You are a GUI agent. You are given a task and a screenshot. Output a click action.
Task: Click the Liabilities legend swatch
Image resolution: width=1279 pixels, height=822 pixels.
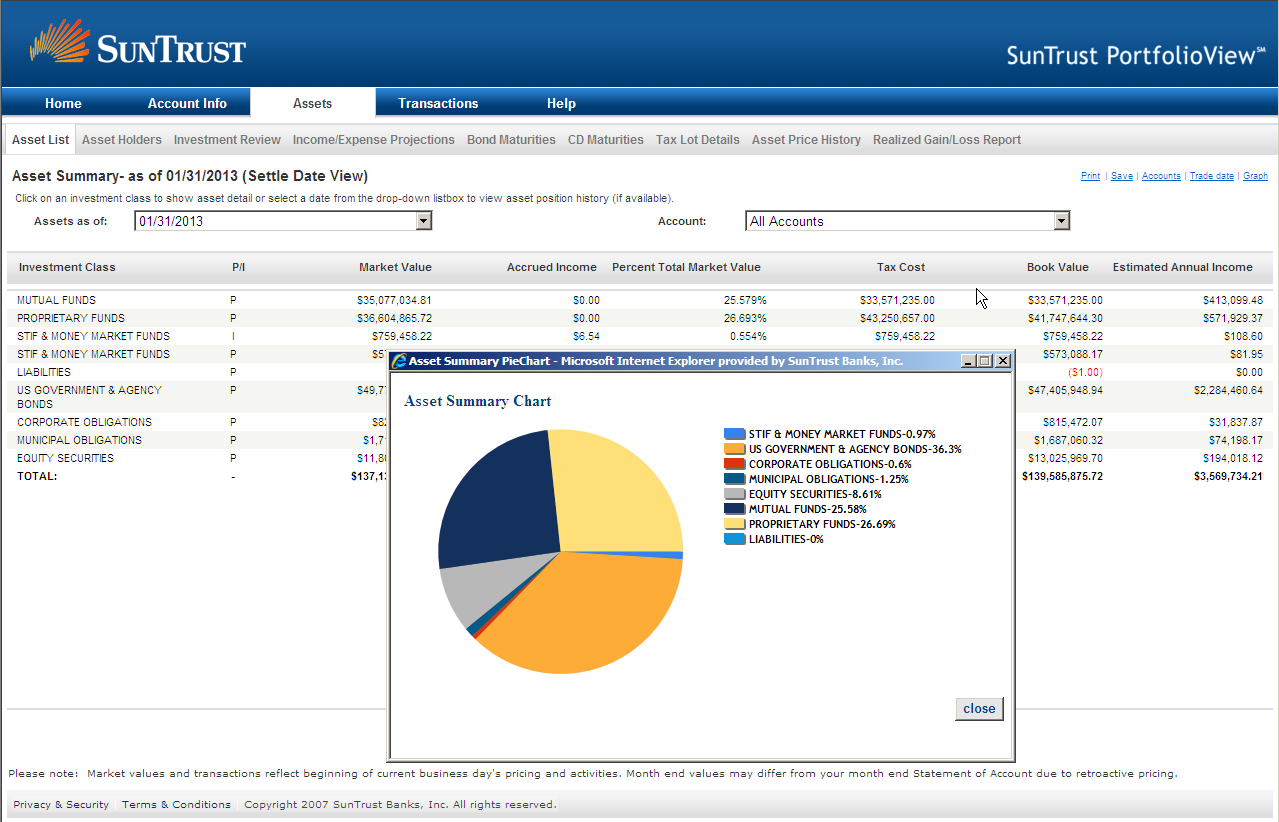pos(735,539)
